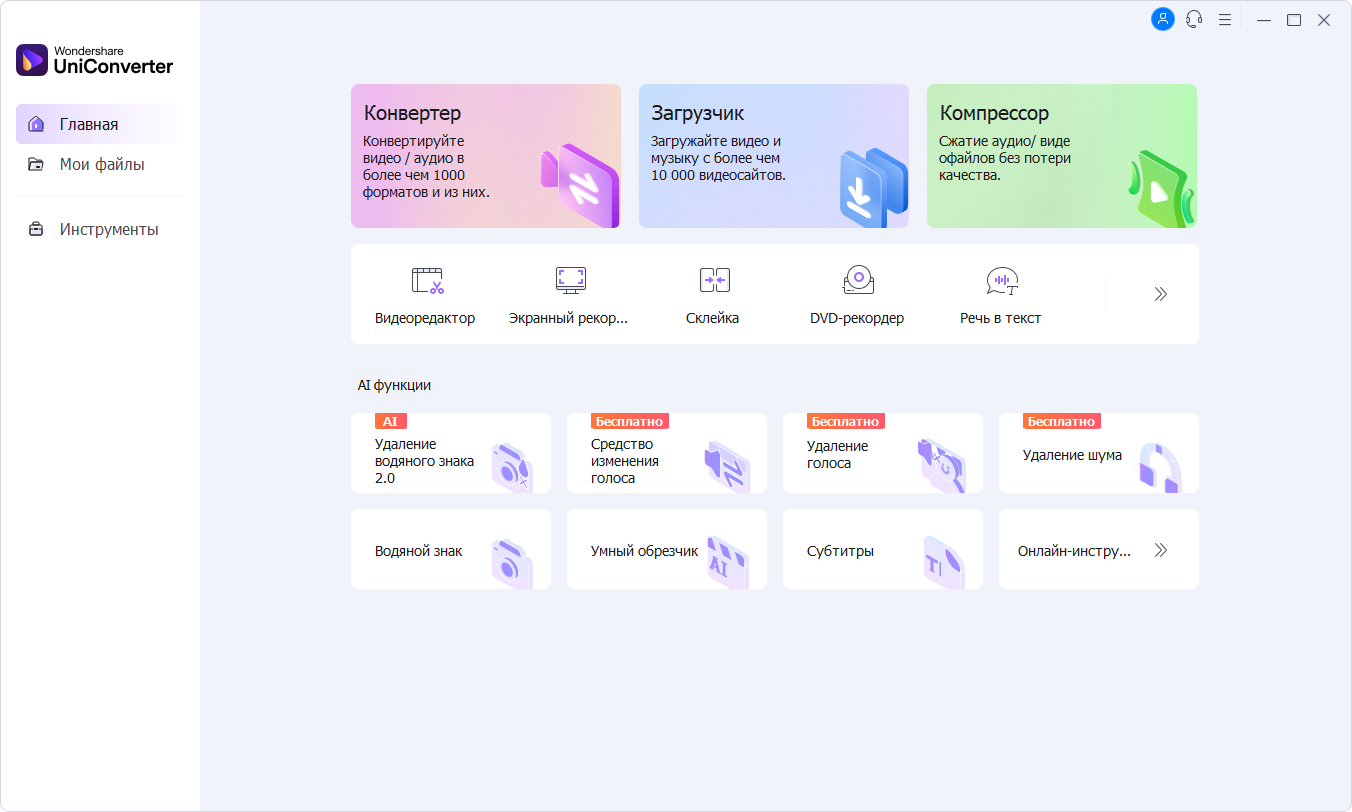Open the Удаление шума card
The width and height of the screenshot is (1352, 812).
click(1099, 453)
